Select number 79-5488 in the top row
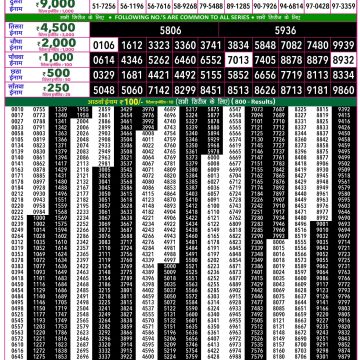Screen dimensions: 360x360 [x=211, y=6]
